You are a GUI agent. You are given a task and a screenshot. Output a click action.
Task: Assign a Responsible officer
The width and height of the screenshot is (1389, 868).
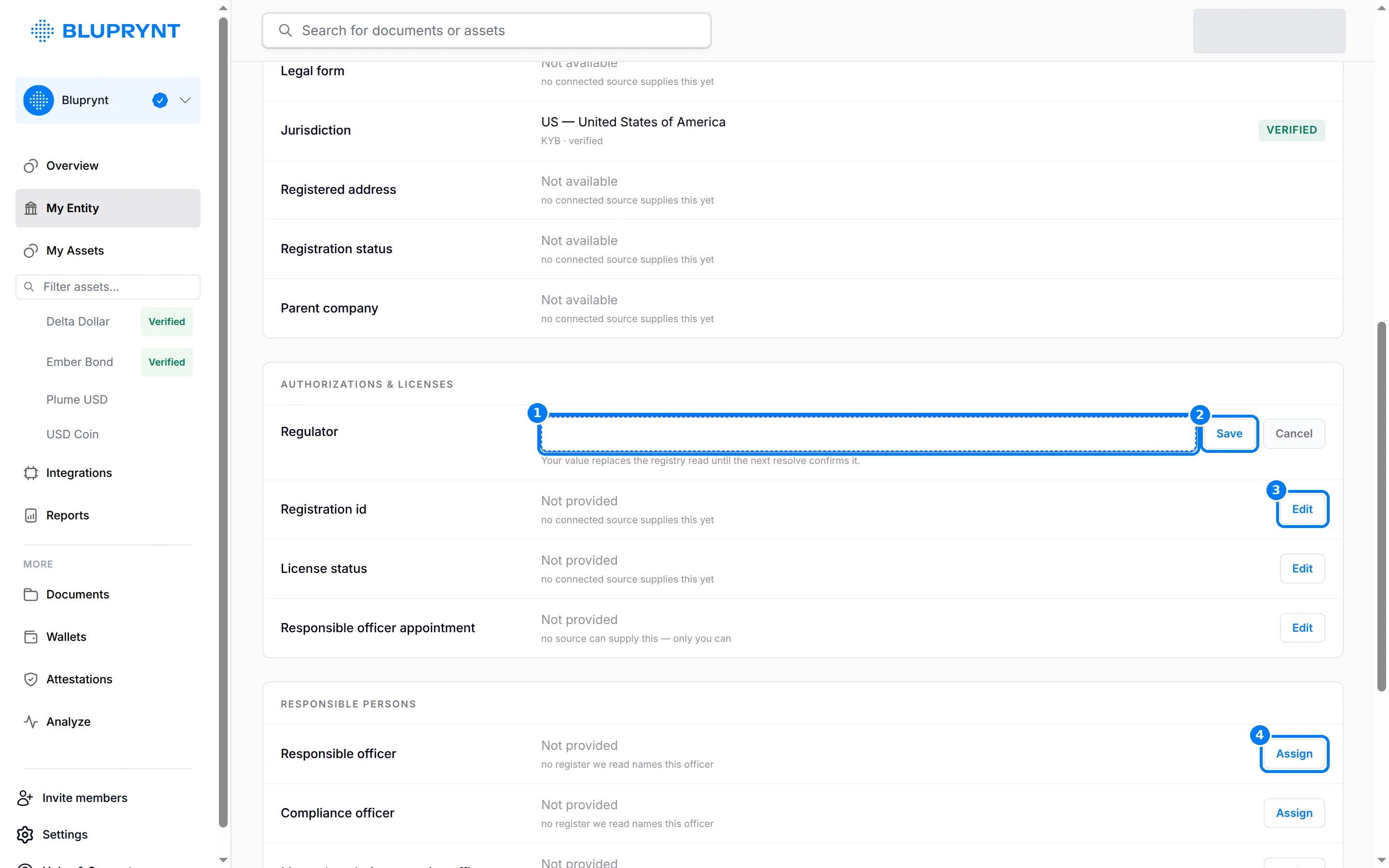(1294, 754)
